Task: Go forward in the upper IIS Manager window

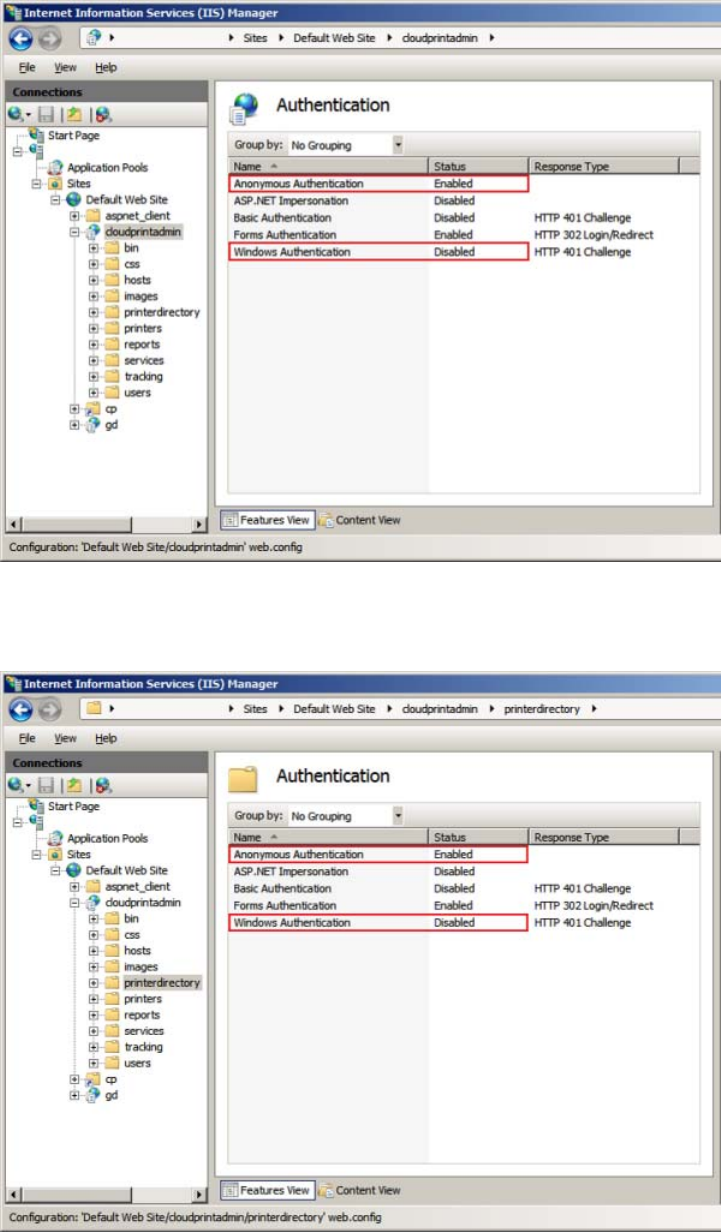Action: click(x=50, y=38)
